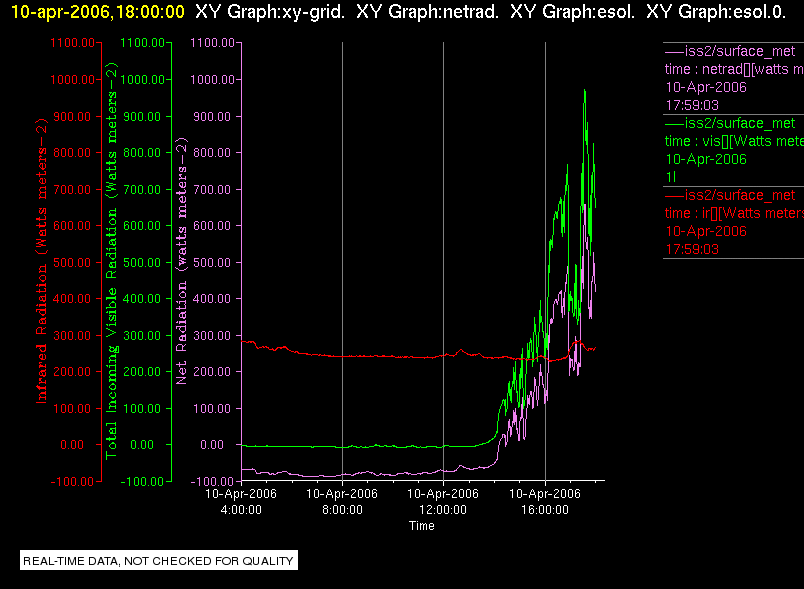Click the red 1000.00 infrared axis tick
Screen dimensions: 804x589
click(x=72, y=80)
